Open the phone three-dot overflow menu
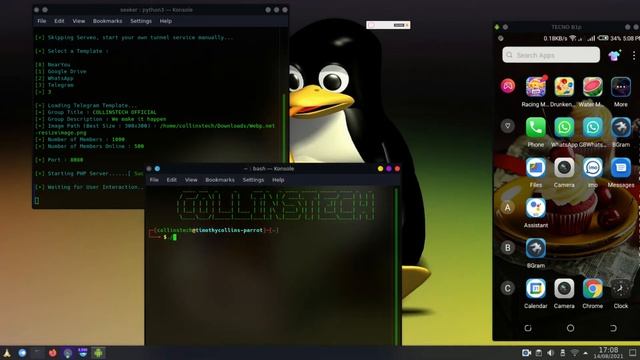 (633, 55)
